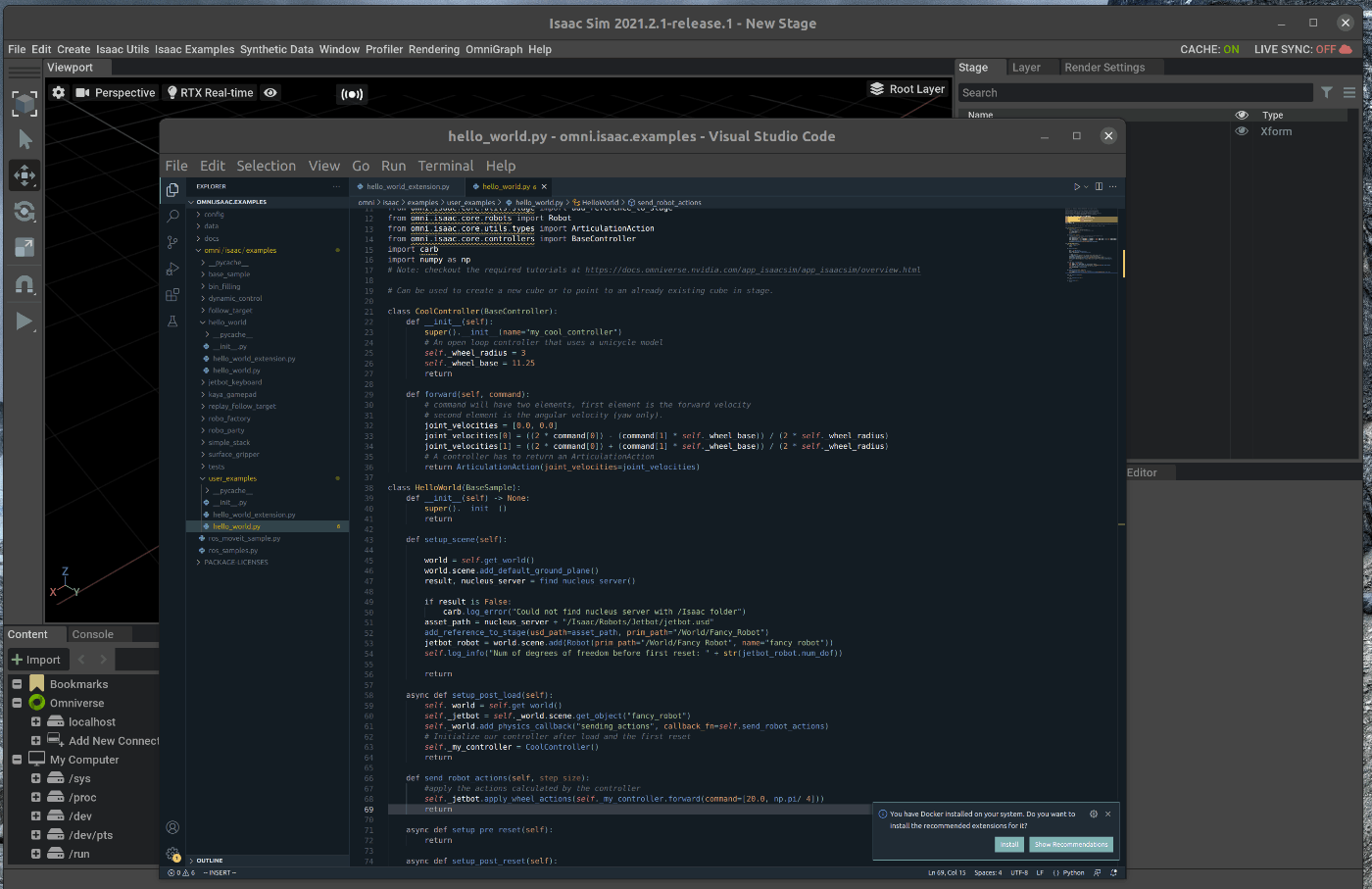1372x889 pixels.
Task: Collapse the hello_world folder in Explorer
Action: 227,321
